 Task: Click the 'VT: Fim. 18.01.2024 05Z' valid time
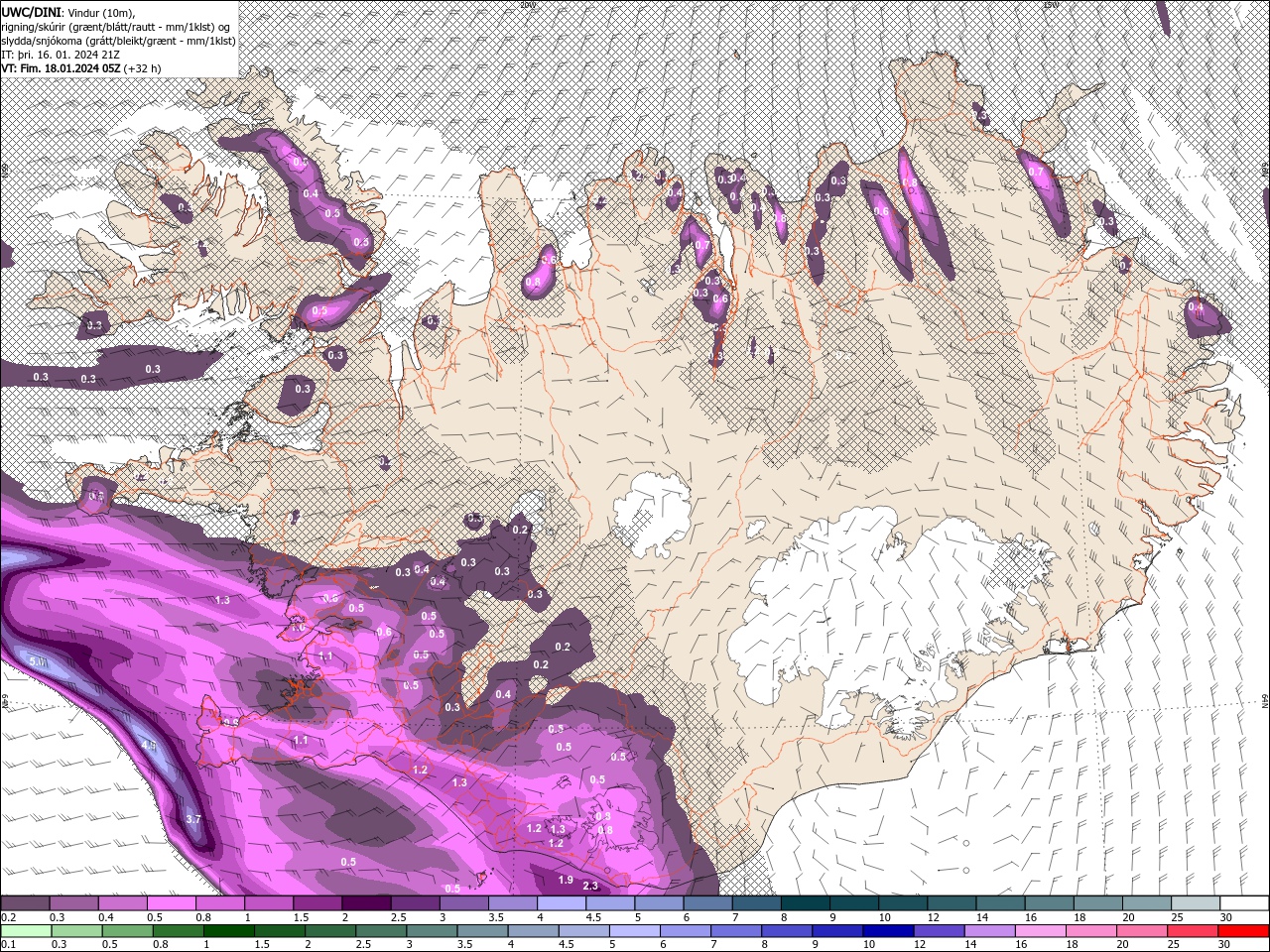click(x=61, y=68)
